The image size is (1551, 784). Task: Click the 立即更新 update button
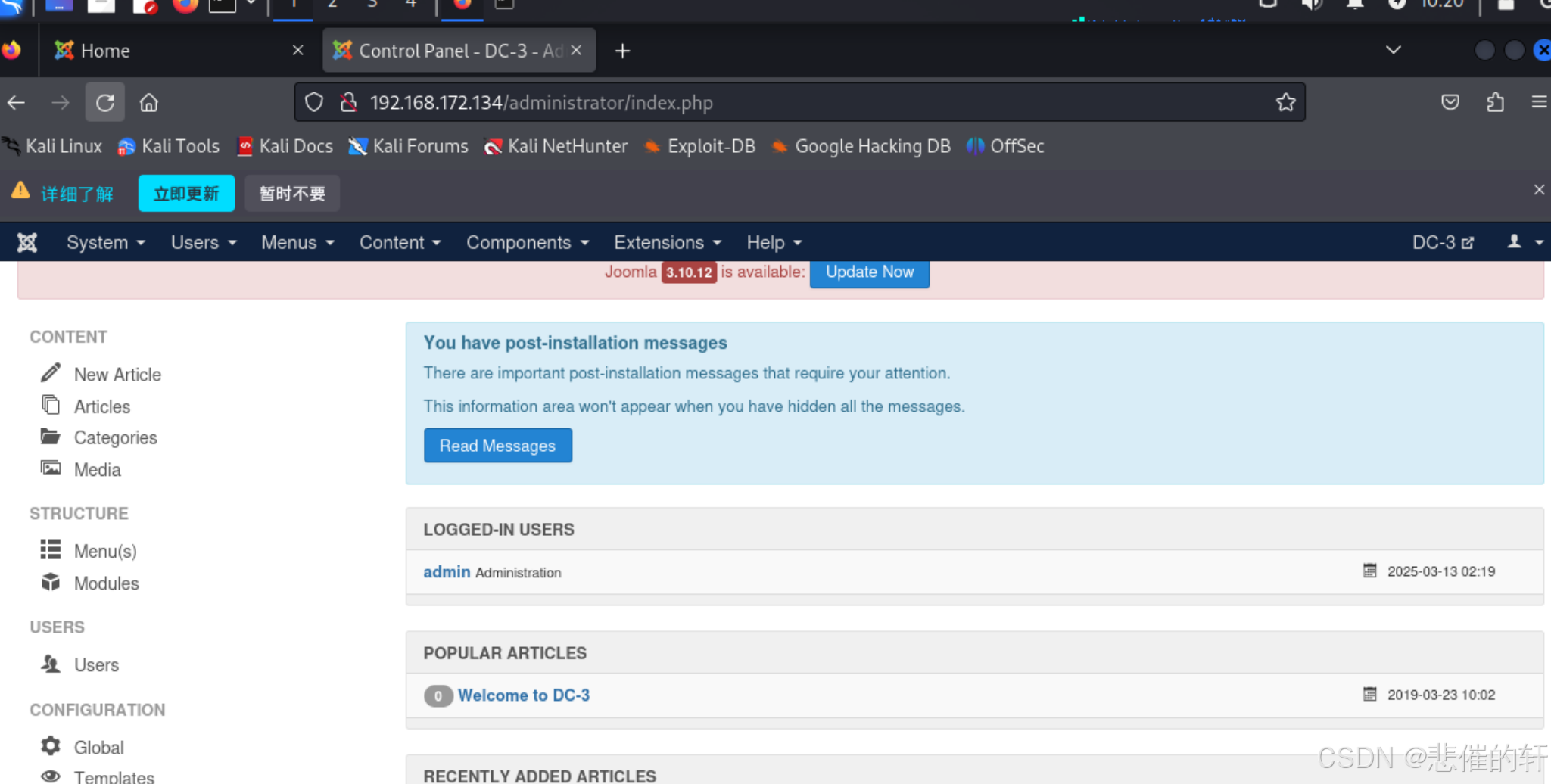pos(186,194)
